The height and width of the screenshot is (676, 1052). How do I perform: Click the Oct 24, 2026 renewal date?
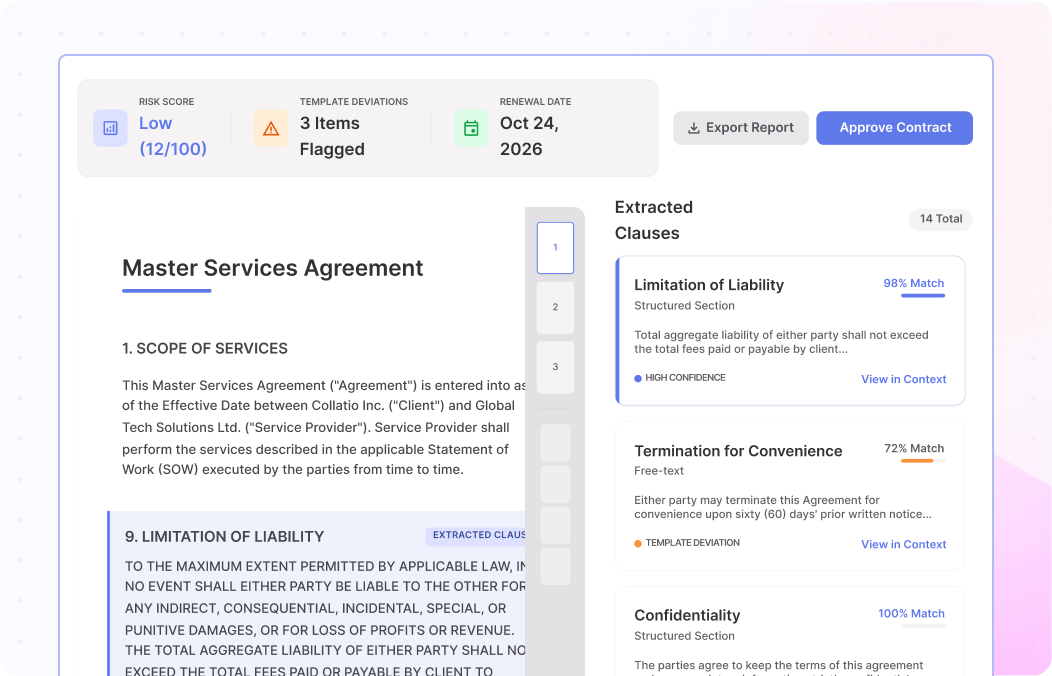(529, 136)
